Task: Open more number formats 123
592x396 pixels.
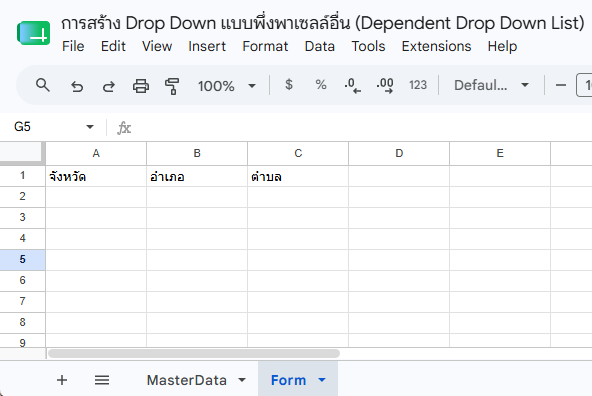Action: click(x=418, y=85)
